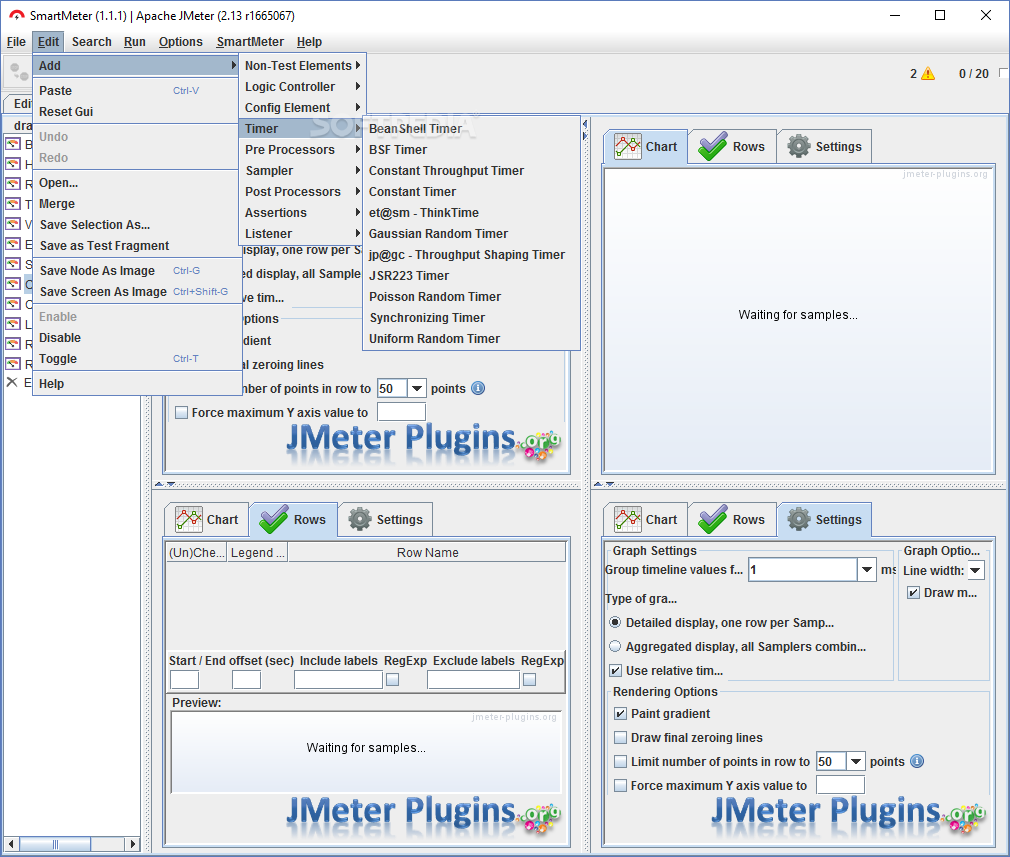Click the Legend column header
Screen dimensions: 1010x857
coord(257,553)
